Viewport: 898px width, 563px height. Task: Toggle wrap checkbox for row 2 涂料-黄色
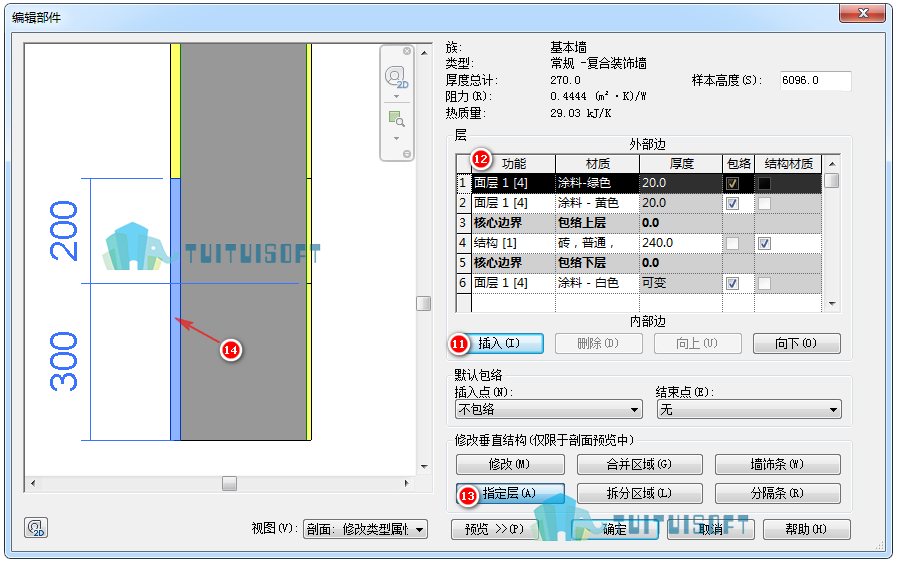click(732, 203)
